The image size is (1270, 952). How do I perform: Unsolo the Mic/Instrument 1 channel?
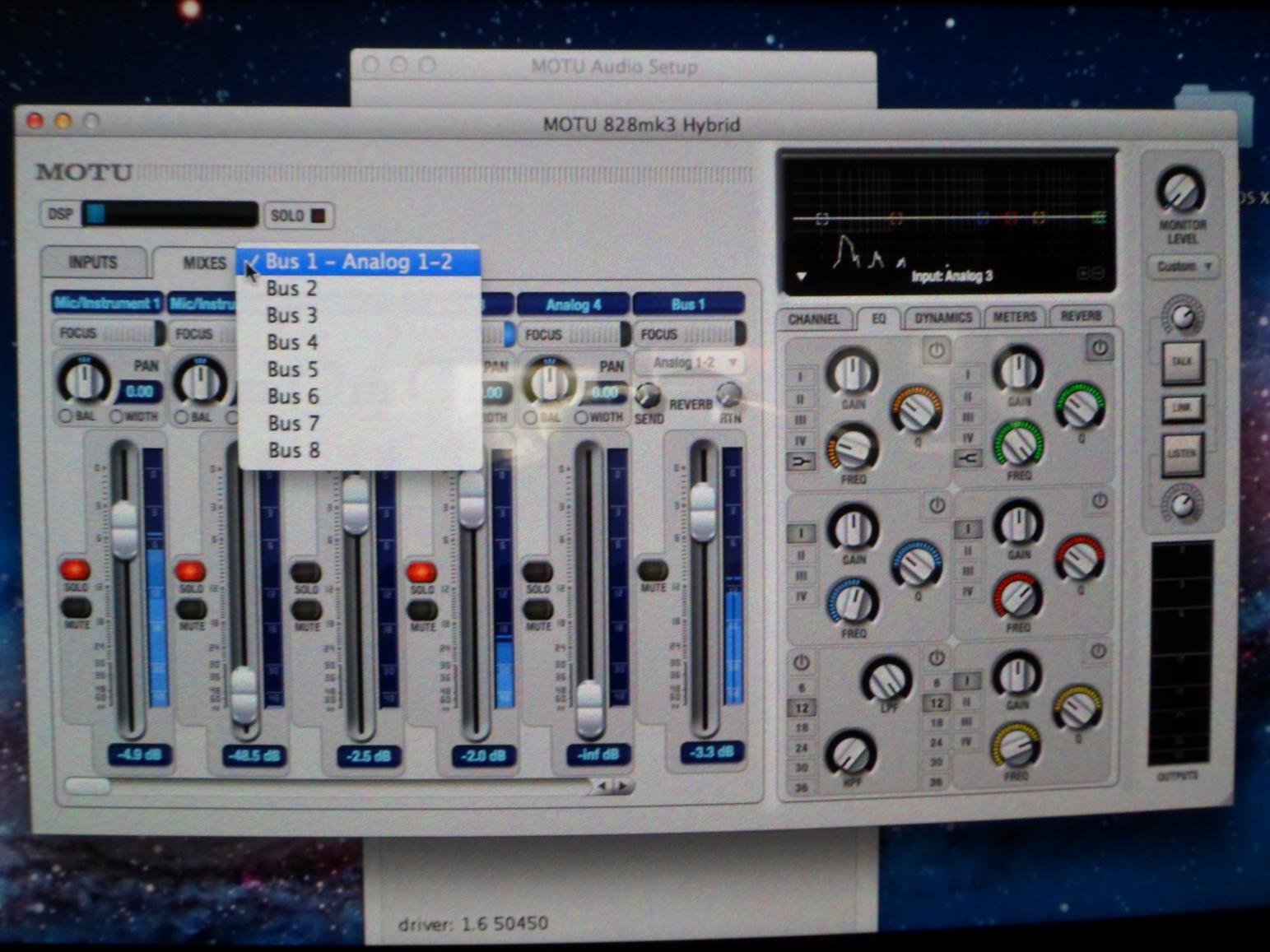[x=75, y=569]
